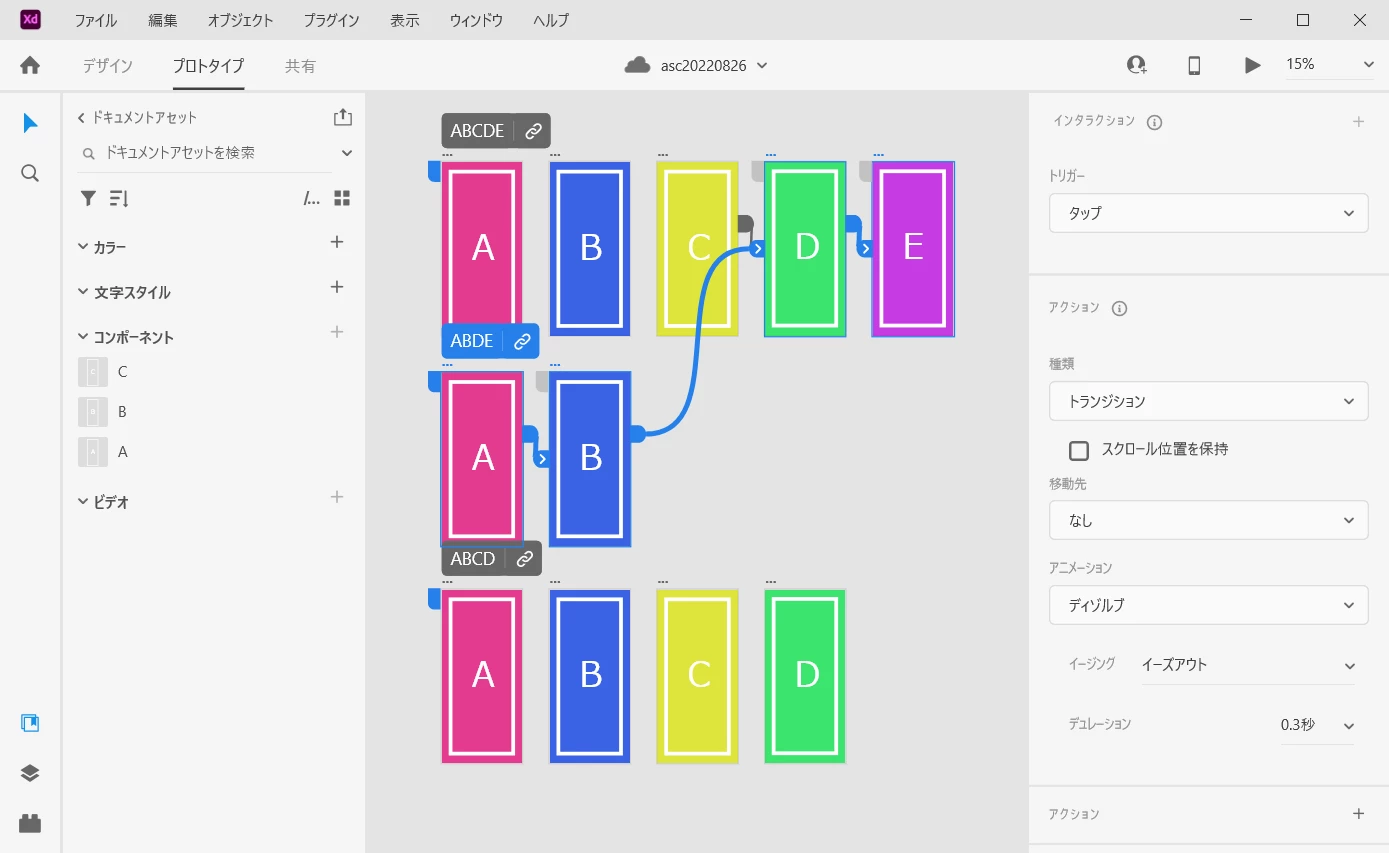This screenshot has height=853, width=1389.
Task: Collapse the カラー section
Action: (x=83, y=246)
